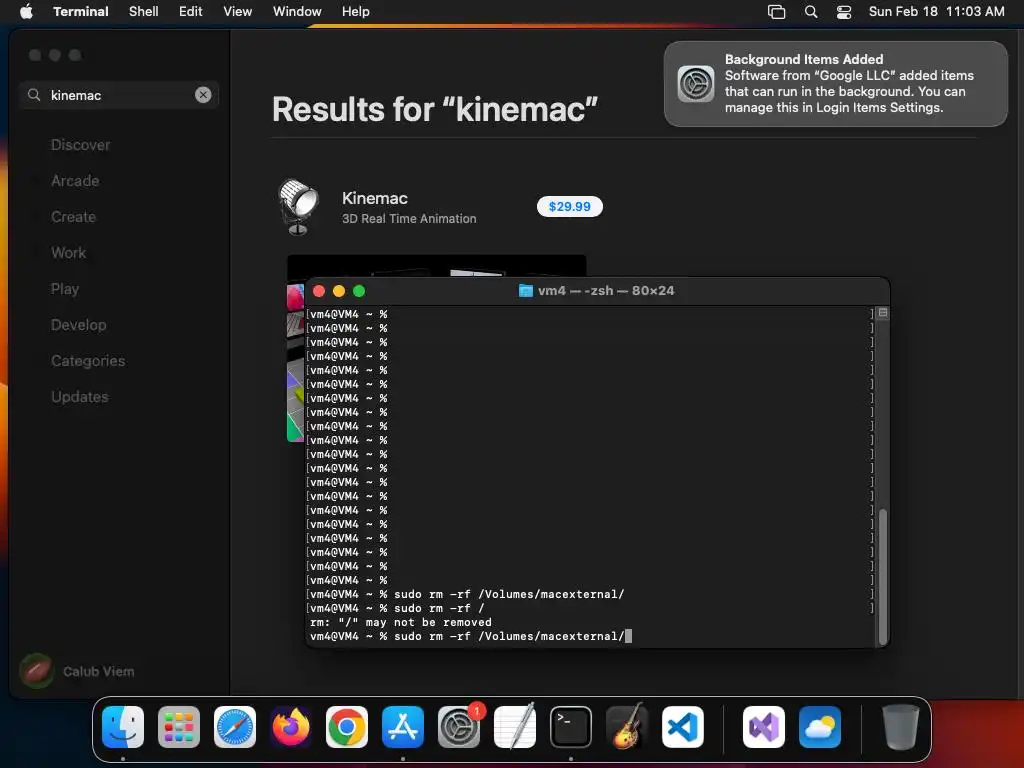This screenshot has width=1024, height=768.
Task: Open the Help menu
Action: tap(356, 11)
